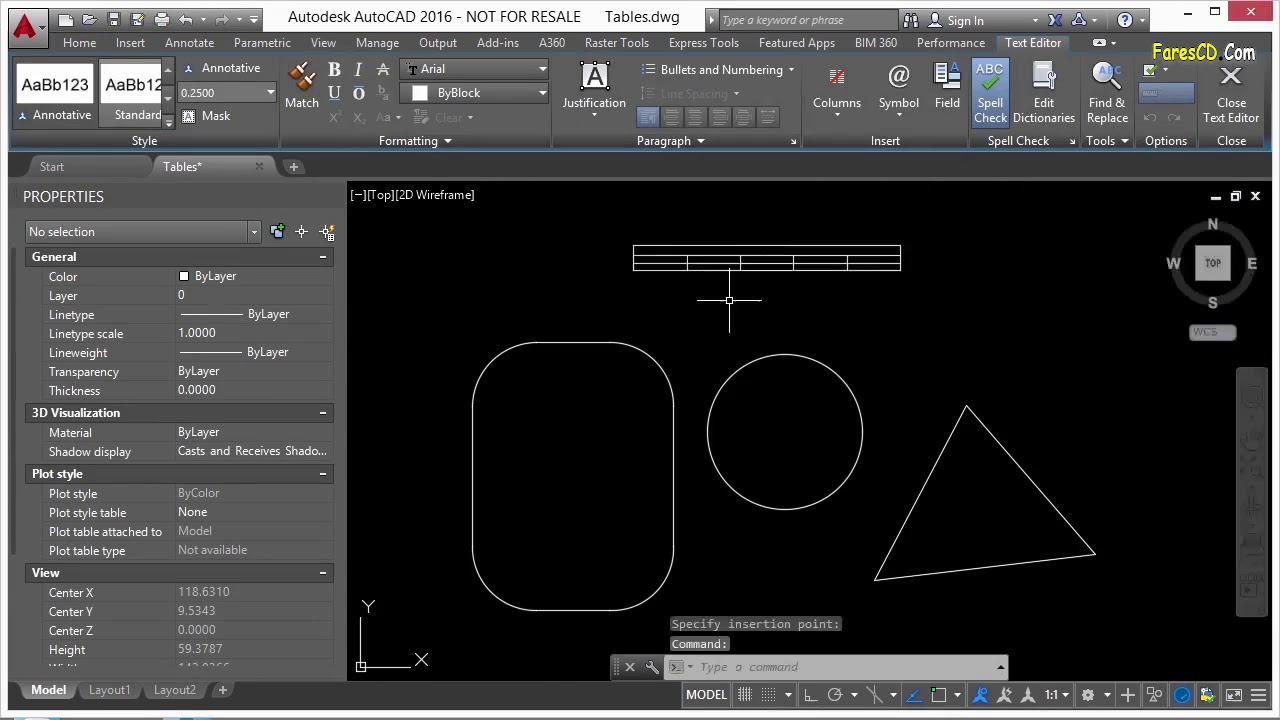Click the Columns button
Screen dimensions: 1280x720
point(837,90)
